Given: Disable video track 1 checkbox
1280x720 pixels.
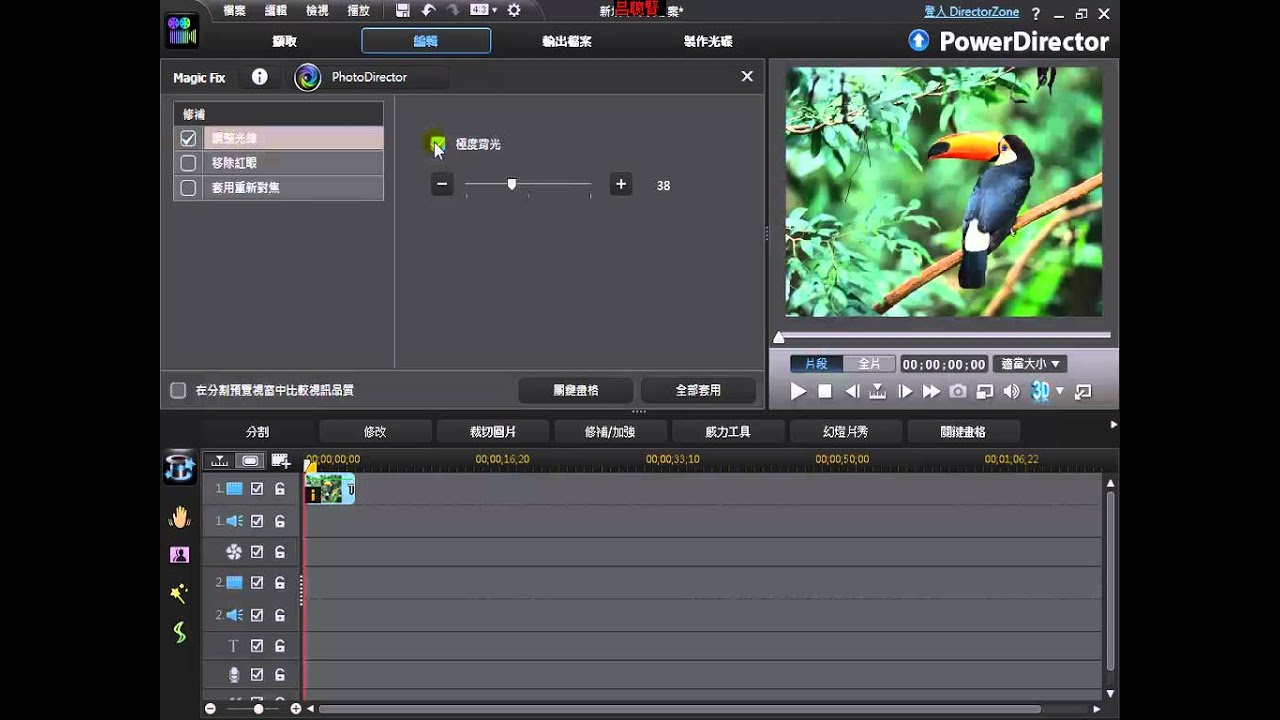Looking at the screenshot, I should coord(257,489).
